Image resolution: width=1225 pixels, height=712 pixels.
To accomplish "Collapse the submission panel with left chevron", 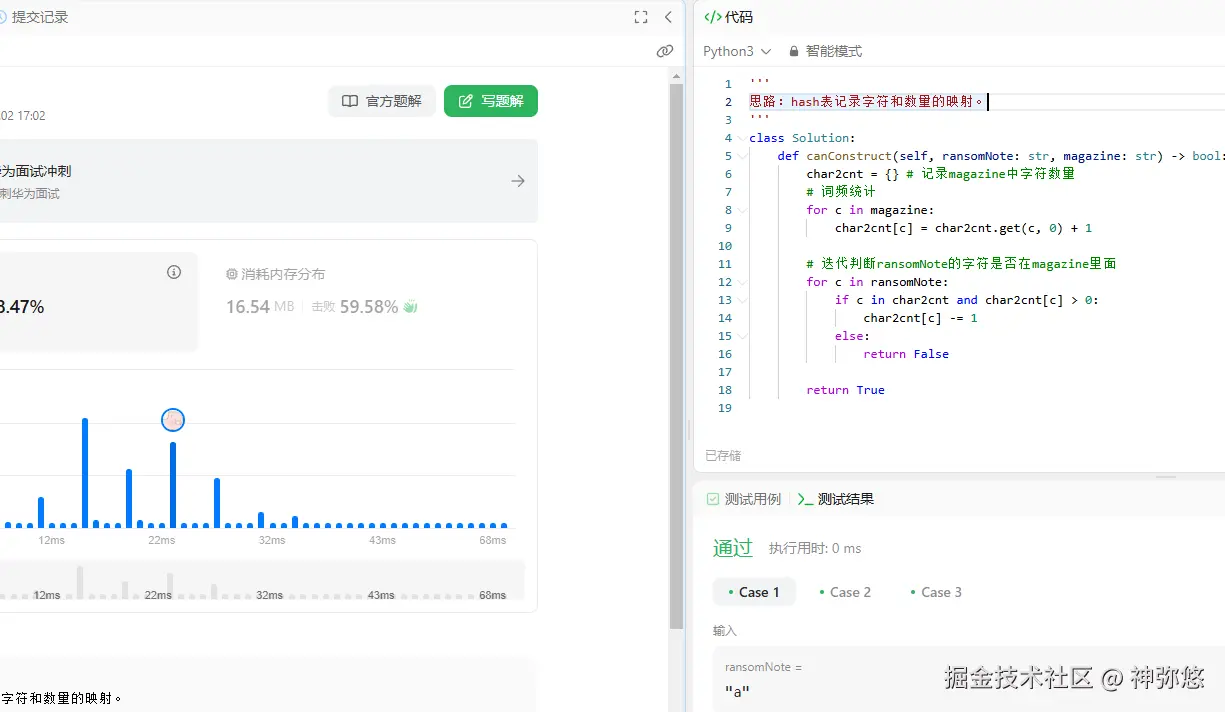I will point(668,17).
